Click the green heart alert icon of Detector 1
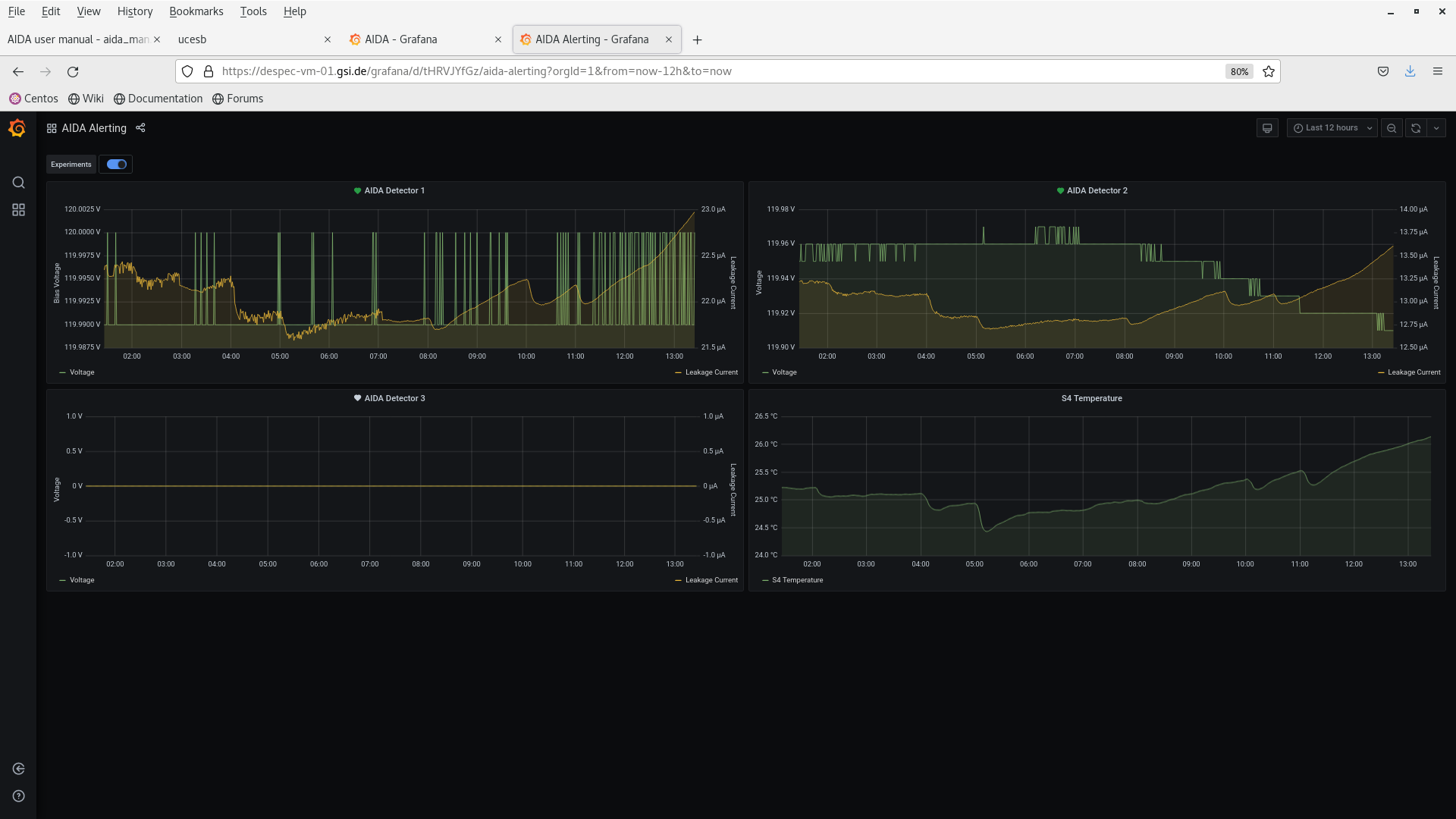1456x819 pixels. coord(357,191)
